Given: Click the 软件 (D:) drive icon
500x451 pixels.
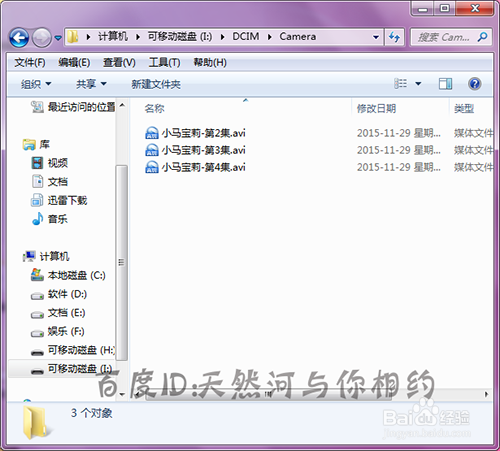Looking at the screenshot, I should [x=37, y=296].
